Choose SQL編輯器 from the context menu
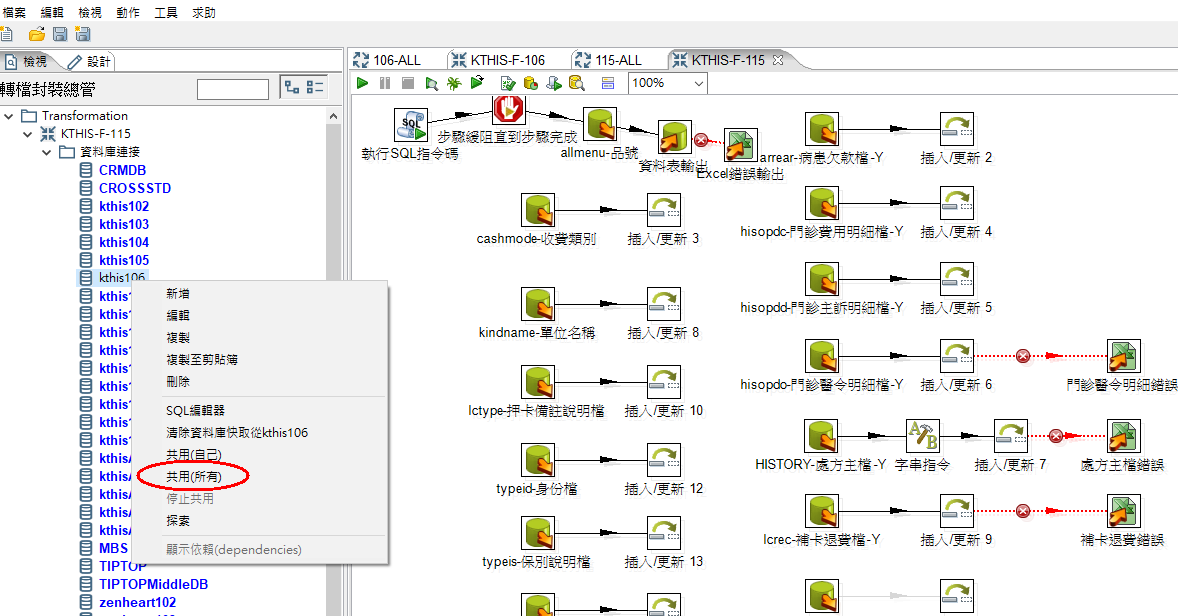1178x616 pixels. (x=195, y=410)
